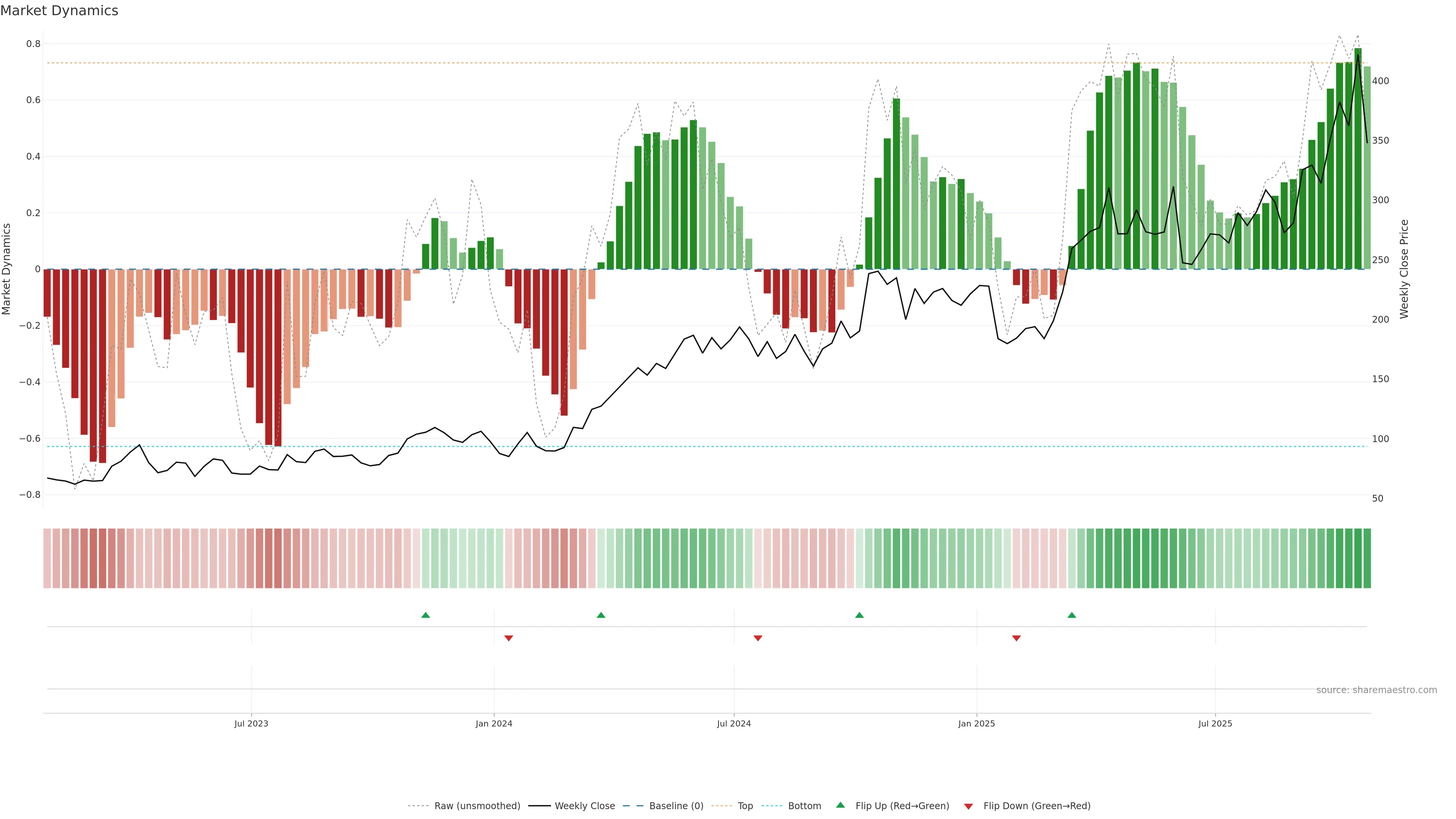Toggle the Weekly Close legend entry
The width and height of the screenshot is (1456, 819).
pyautogui.click(x=584, y=806)
